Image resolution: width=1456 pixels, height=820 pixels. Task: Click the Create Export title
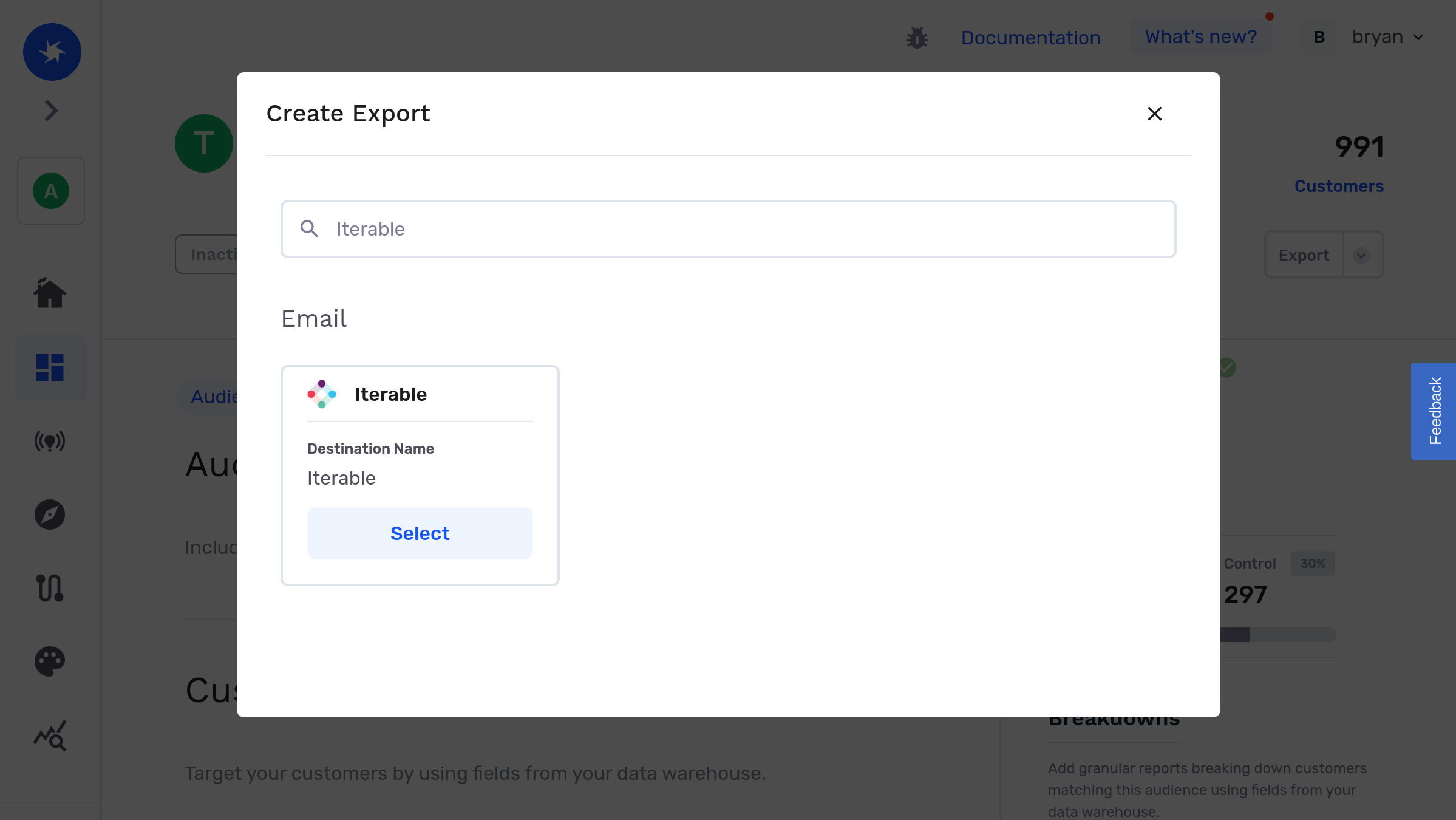(348, 114)
